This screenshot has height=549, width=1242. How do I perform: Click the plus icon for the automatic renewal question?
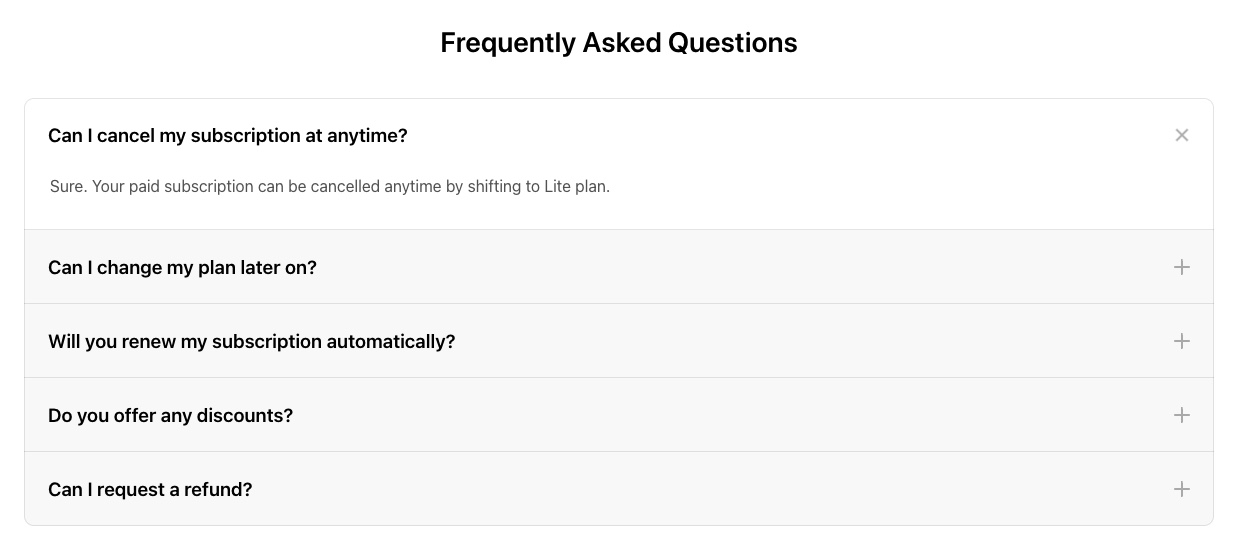[1181, 341]
